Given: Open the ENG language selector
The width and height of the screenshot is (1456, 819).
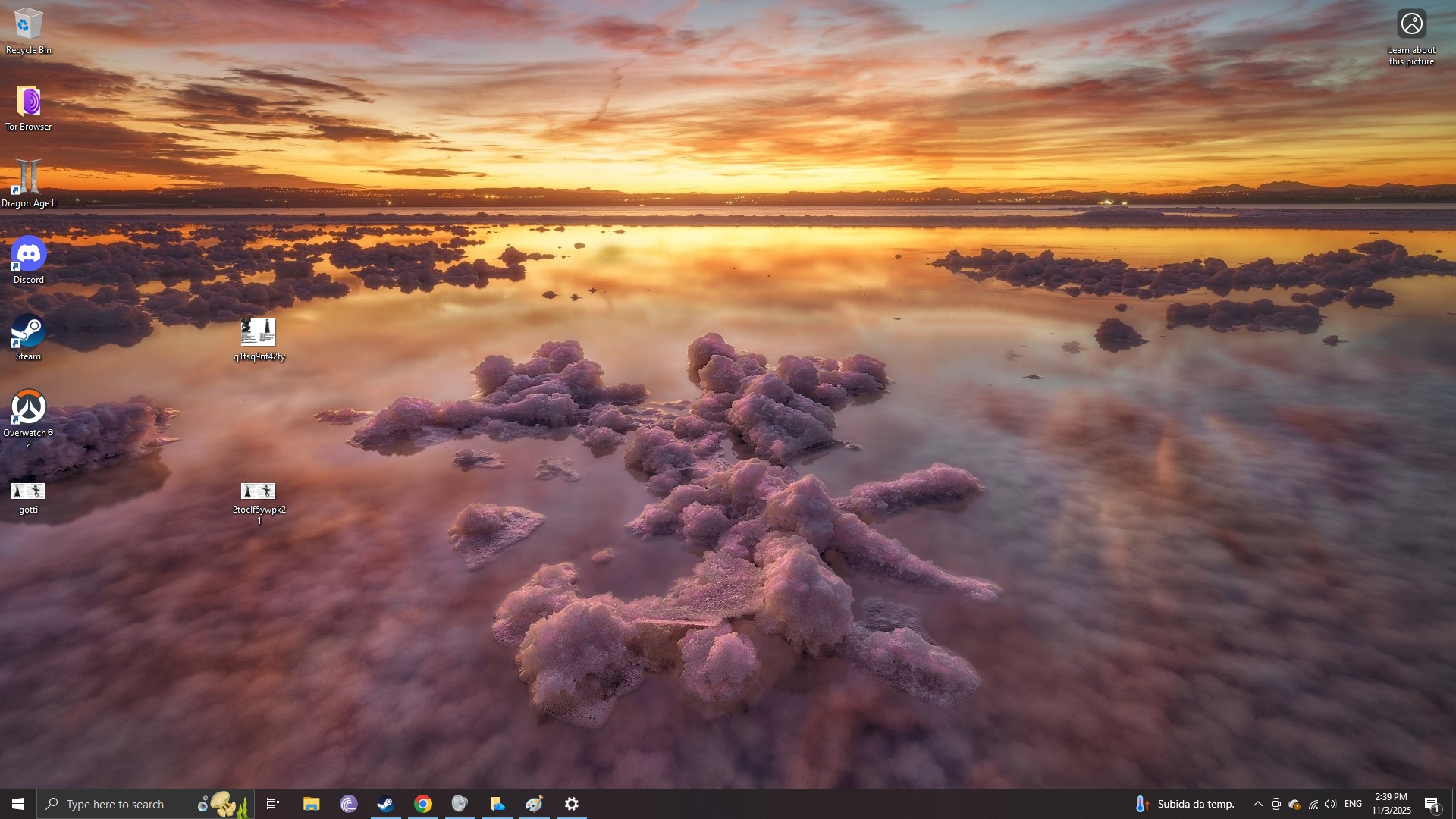Looking at the screenshot, I should tap(1353, 804).
